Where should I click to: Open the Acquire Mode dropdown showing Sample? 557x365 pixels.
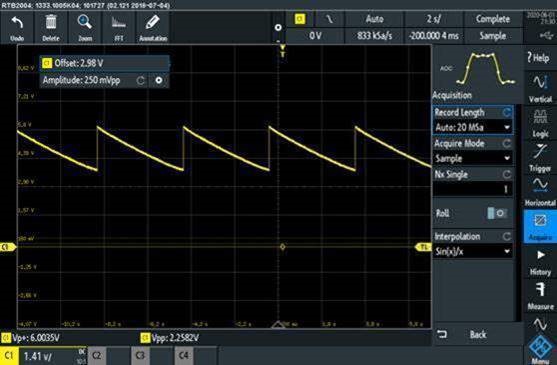pyautogui.click(x=472, y=158)
